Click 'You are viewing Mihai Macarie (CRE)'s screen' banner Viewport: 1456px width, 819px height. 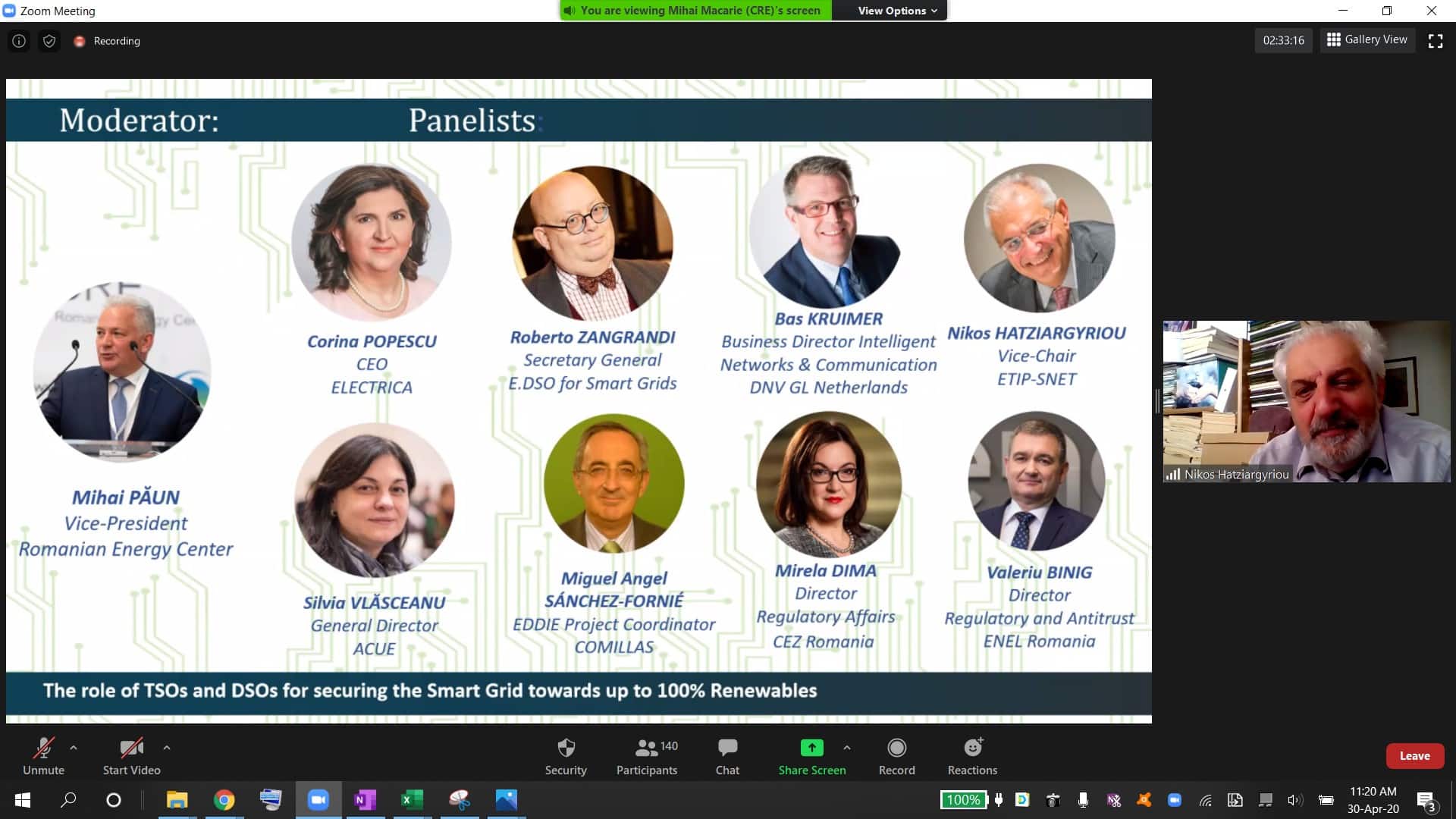[696, 11]
